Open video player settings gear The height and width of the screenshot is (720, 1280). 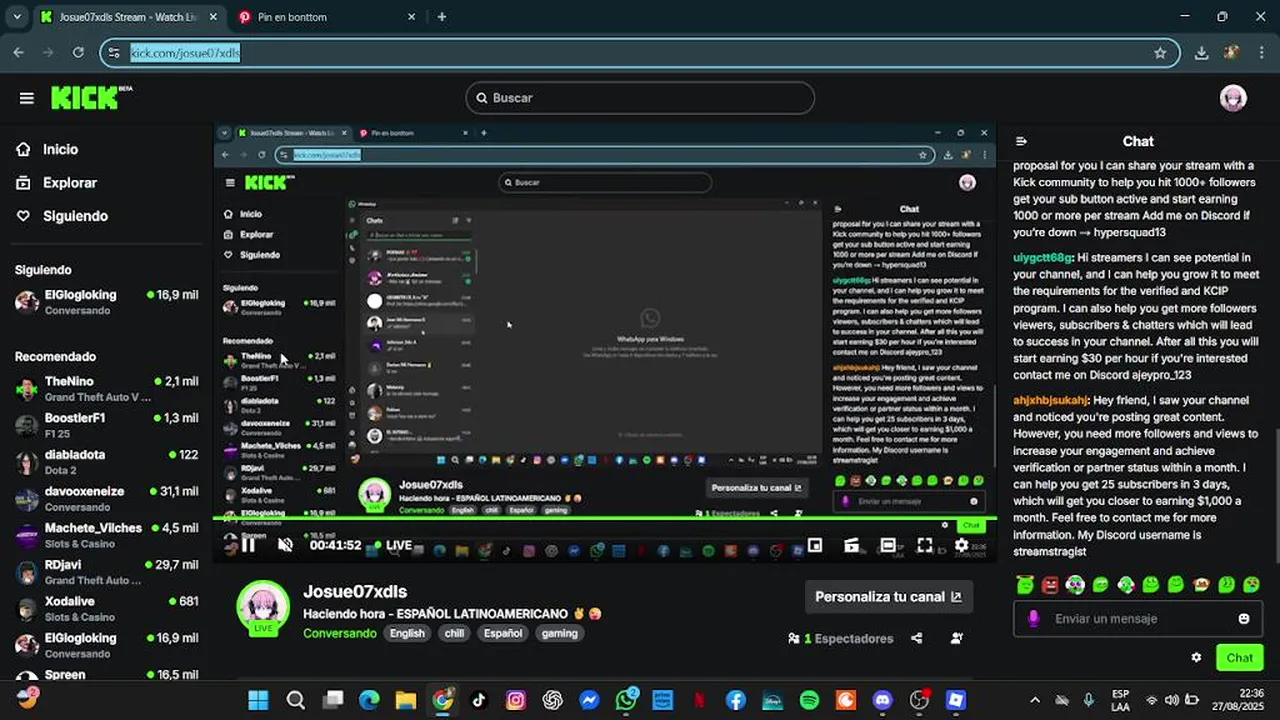[961, 545]
